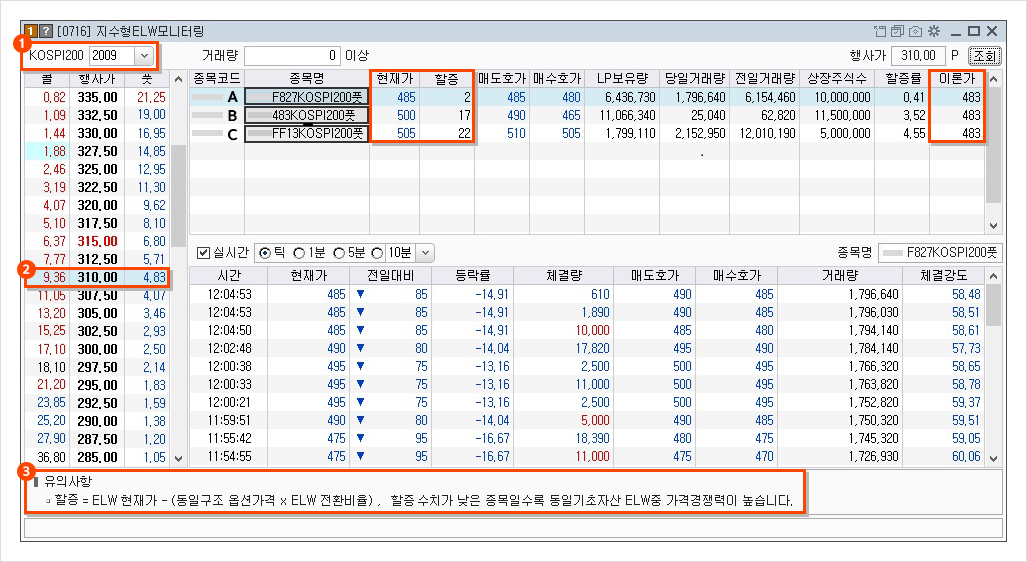This screenshot has height=562, width=1027.
Task: Open the KOSPI200 2009 expiry dropdown
Action: pyautogui.click(x=144, y=56)
